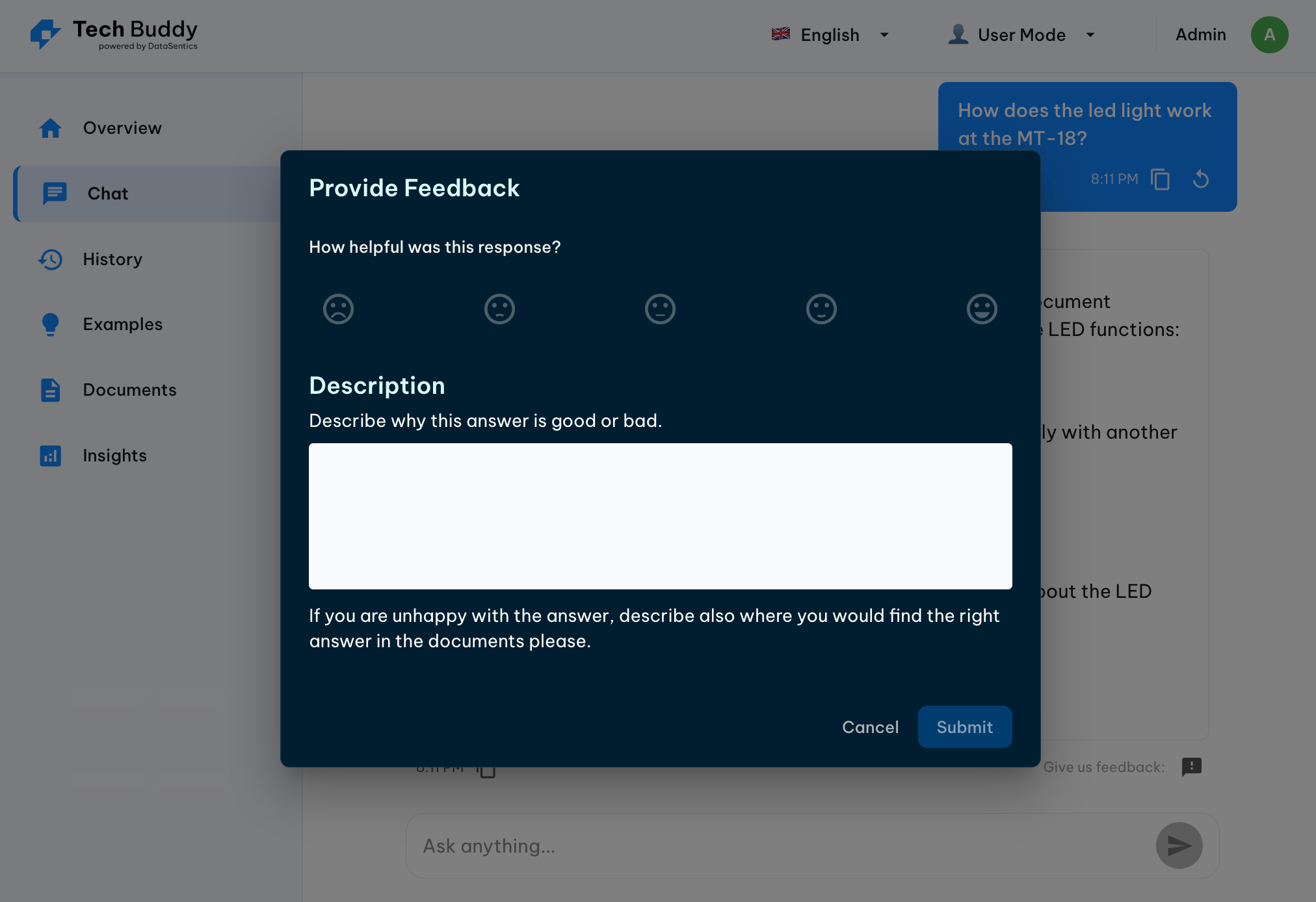Viewport: 1316px width, 902px height.
Task: Select the very sad face rating
Action: (338, 309)
